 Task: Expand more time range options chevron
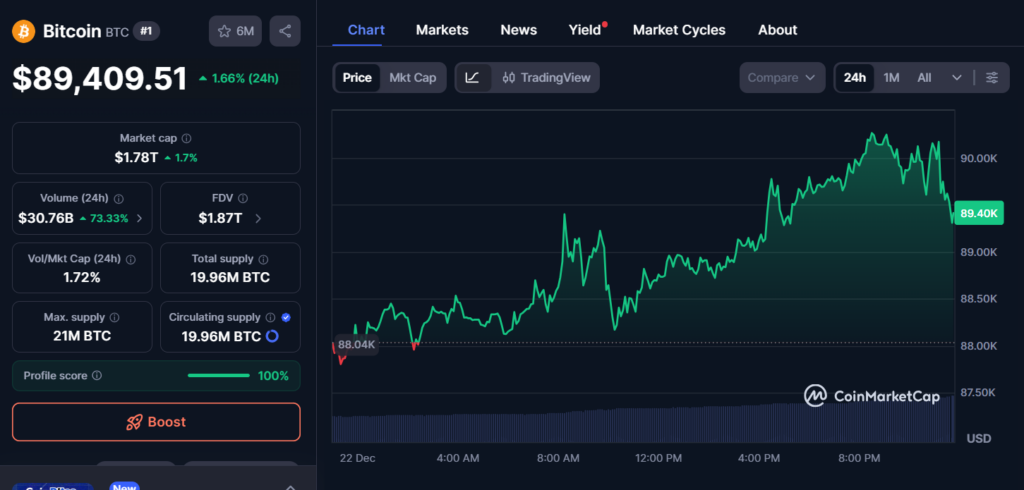[957, 77]
